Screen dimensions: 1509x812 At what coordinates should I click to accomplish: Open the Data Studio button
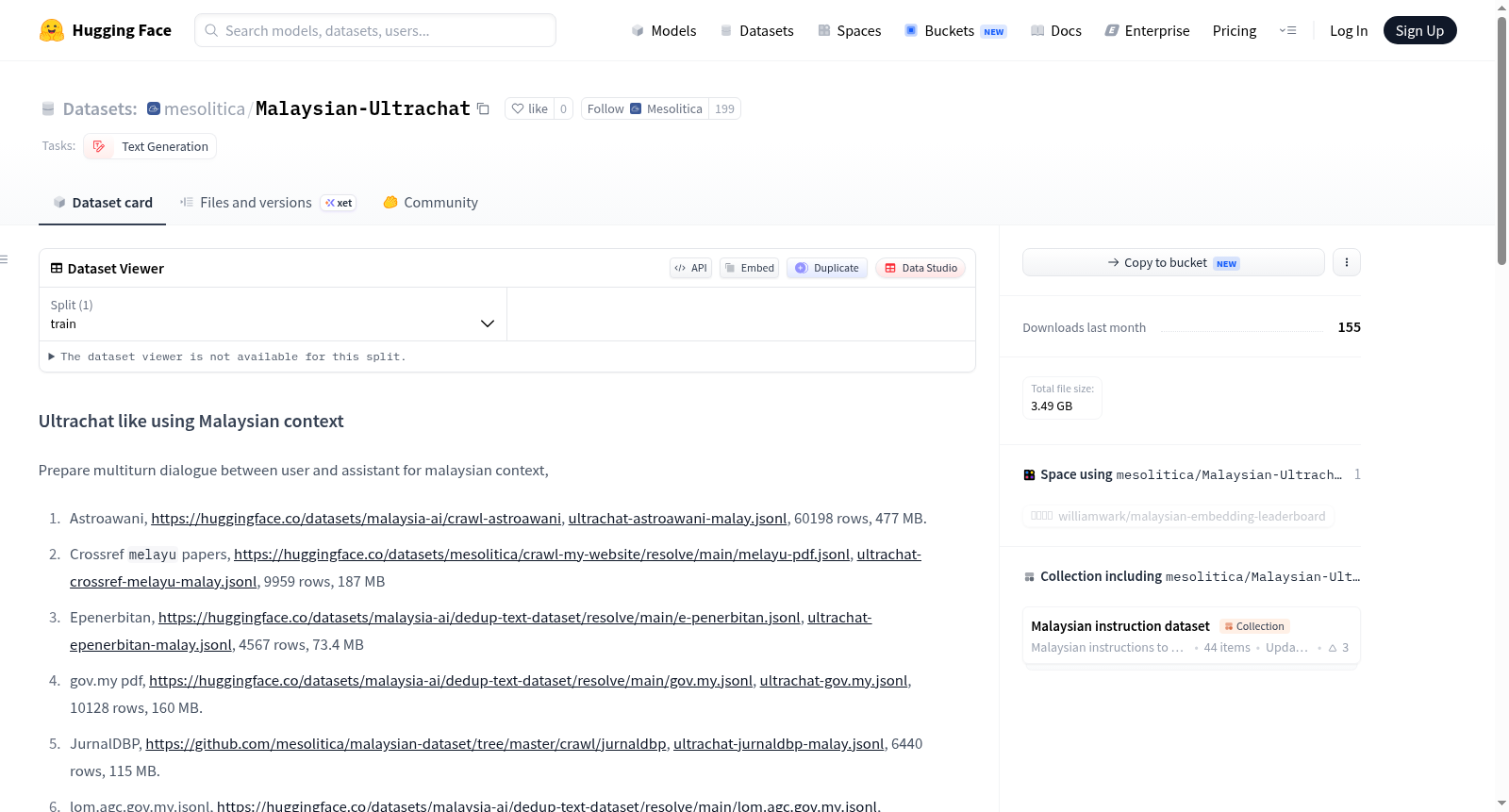(920, 268)
